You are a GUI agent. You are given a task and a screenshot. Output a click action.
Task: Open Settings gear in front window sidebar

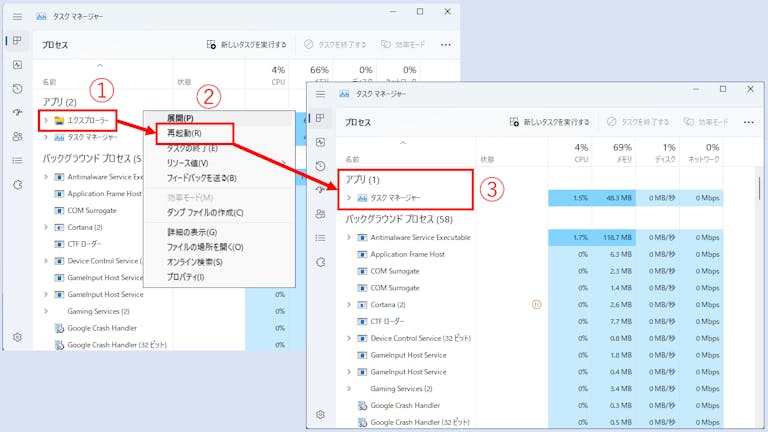pos(320,415)
